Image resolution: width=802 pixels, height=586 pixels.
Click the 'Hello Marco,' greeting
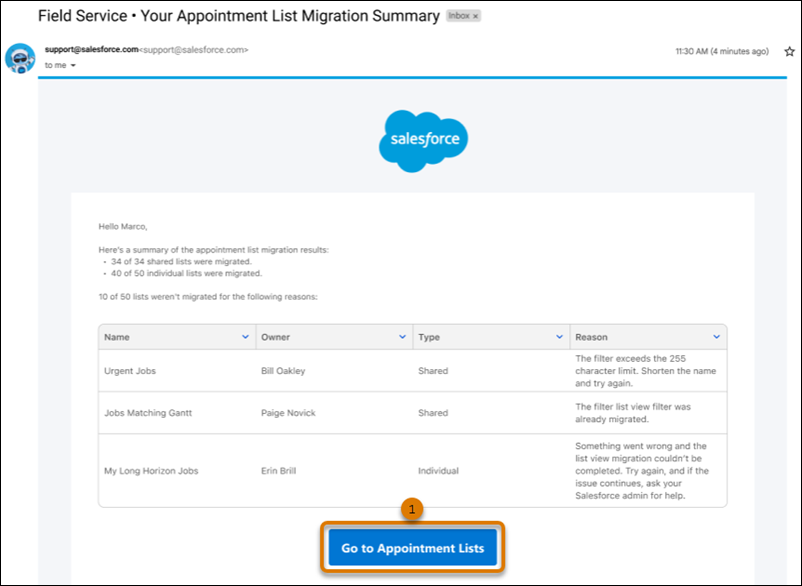click(x=123, y=227)
